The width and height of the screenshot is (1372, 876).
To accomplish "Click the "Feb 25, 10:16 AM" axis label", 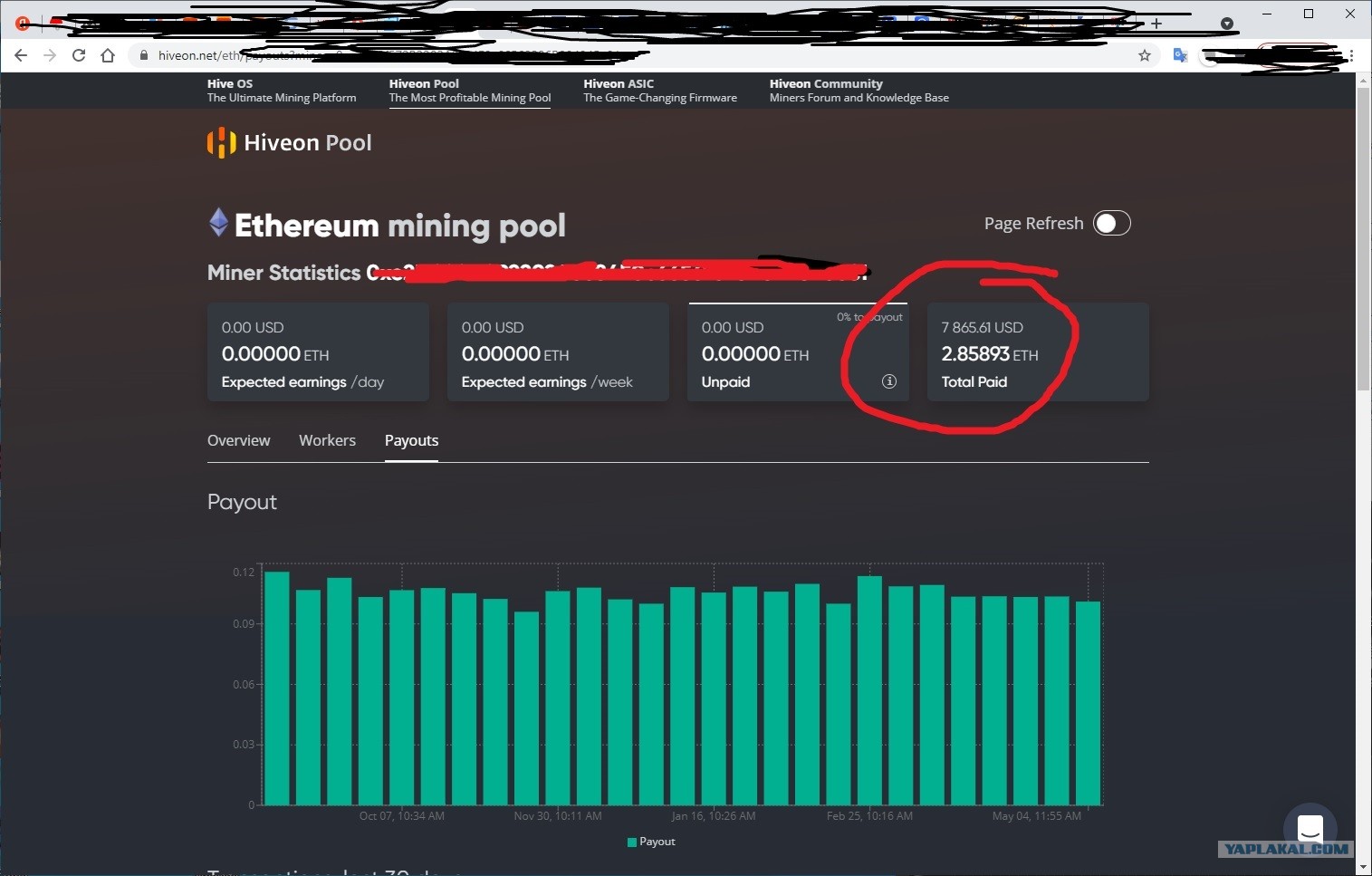I will tap(869, 816).
